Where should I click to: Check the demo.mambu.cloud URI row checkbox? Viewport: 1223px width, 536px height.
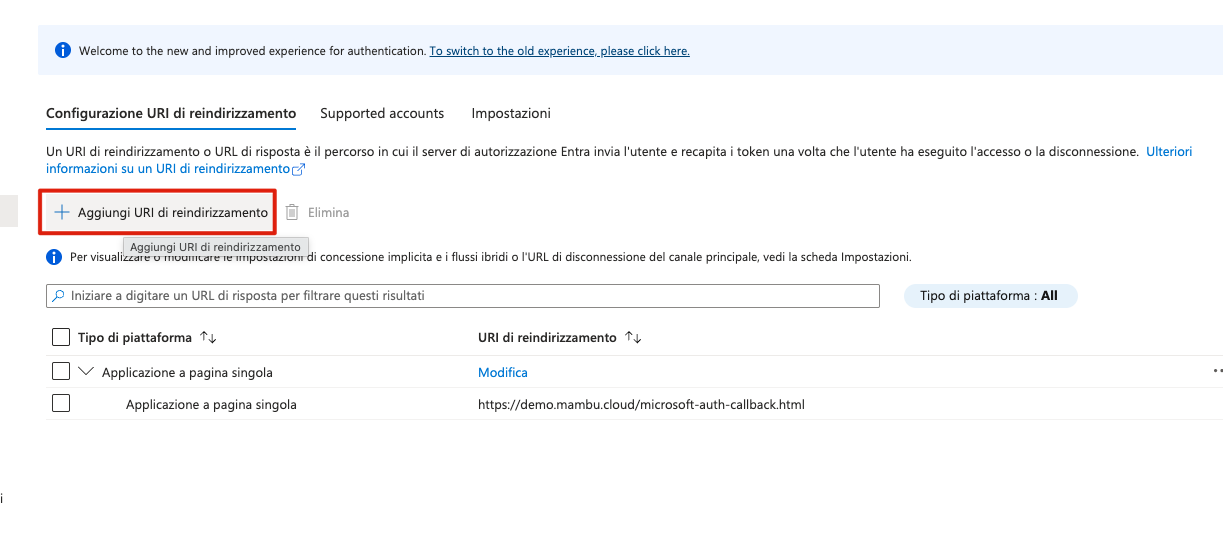pyautogui.click(x=60, y=404)
